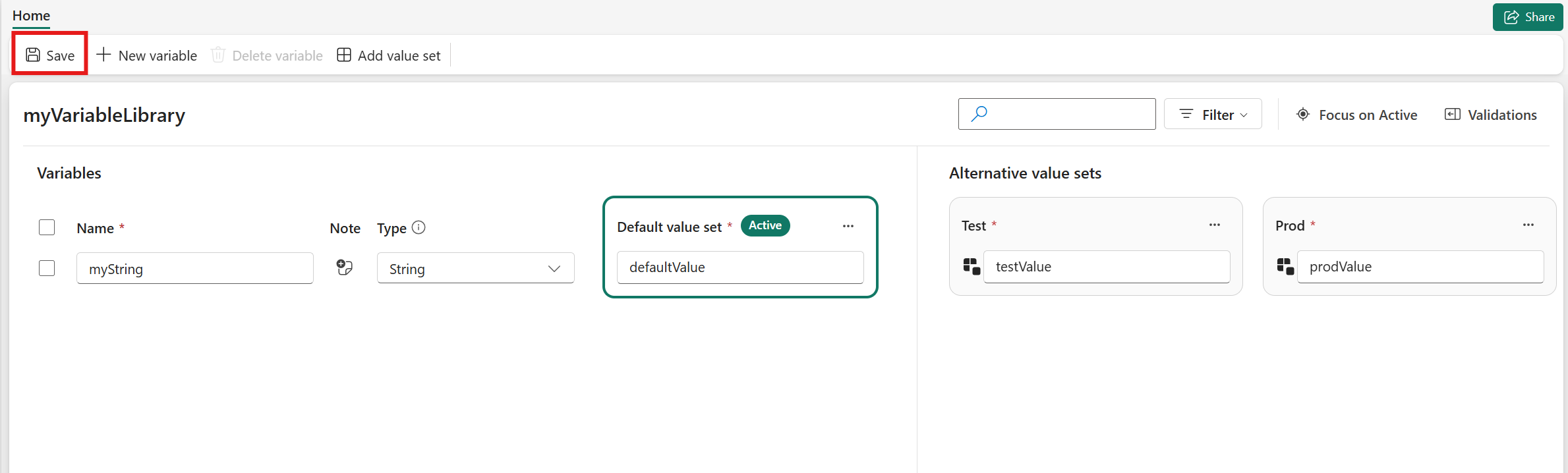This screenshot has width=1568, height=473.
Task: Expand the Filter dropdown
Action: coord(1213,115)
